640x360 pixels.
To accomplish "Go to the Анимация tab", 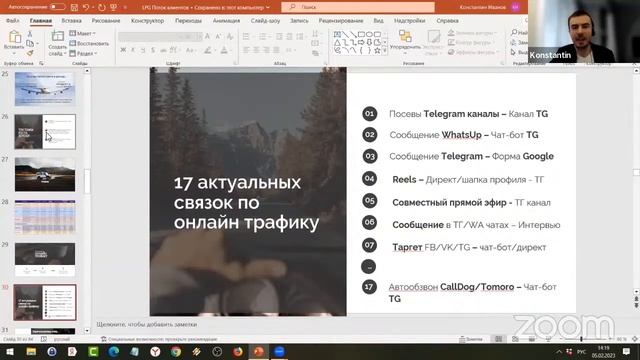I will click(x=226, y=20).
